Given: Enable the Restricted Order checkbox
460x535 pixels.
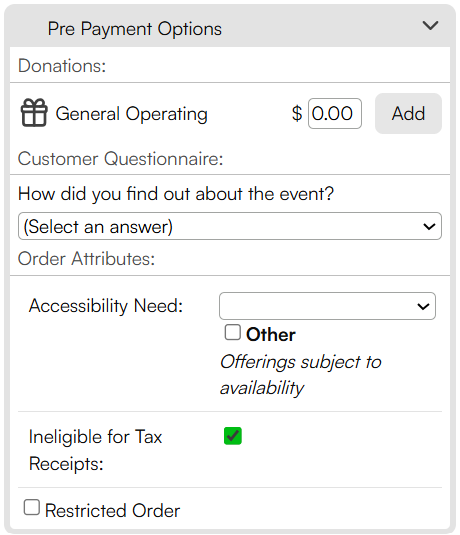Looking at the screenshot, I should point(32,507).
